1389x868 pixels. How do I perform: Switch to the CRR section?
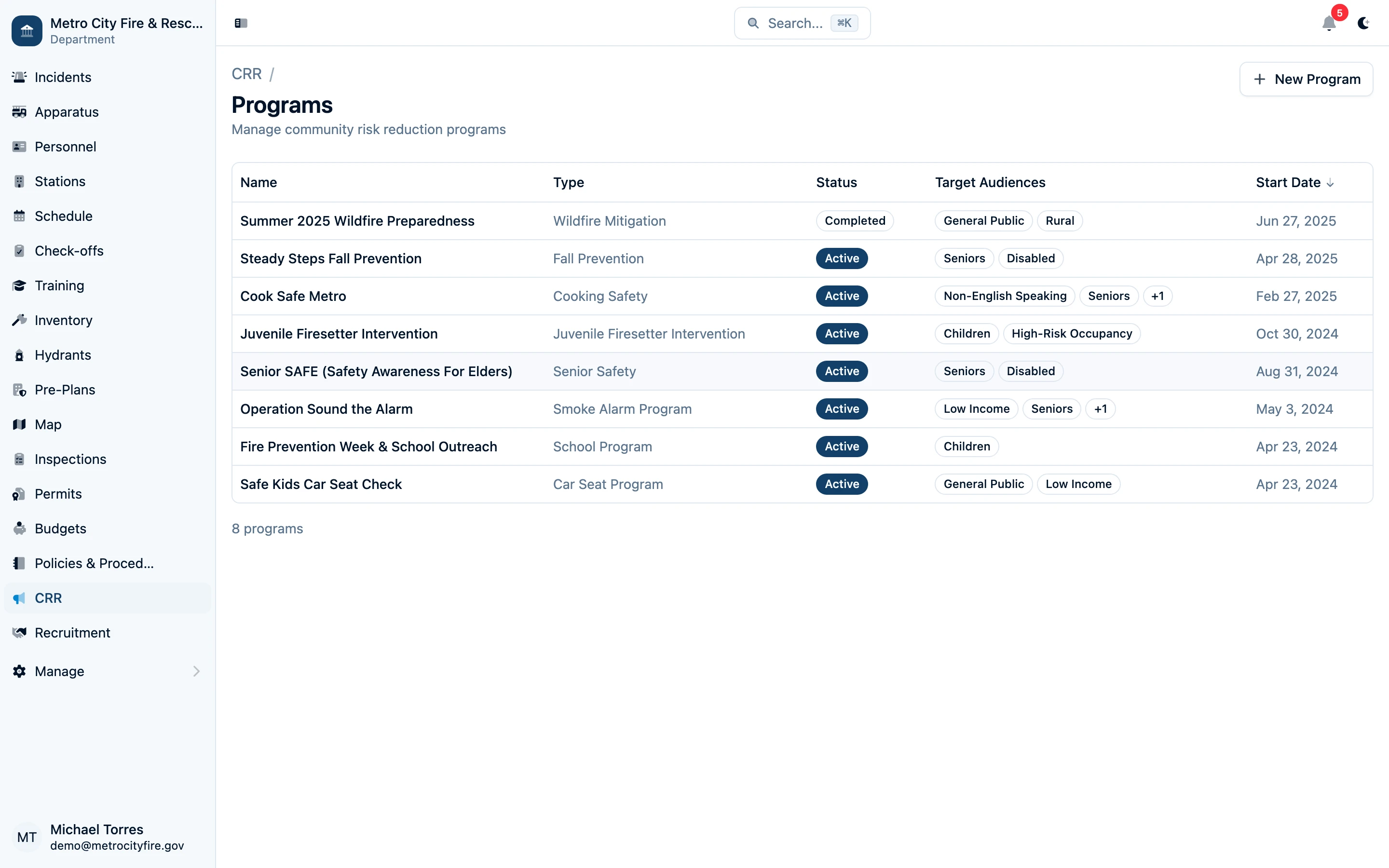coord(49,597)
